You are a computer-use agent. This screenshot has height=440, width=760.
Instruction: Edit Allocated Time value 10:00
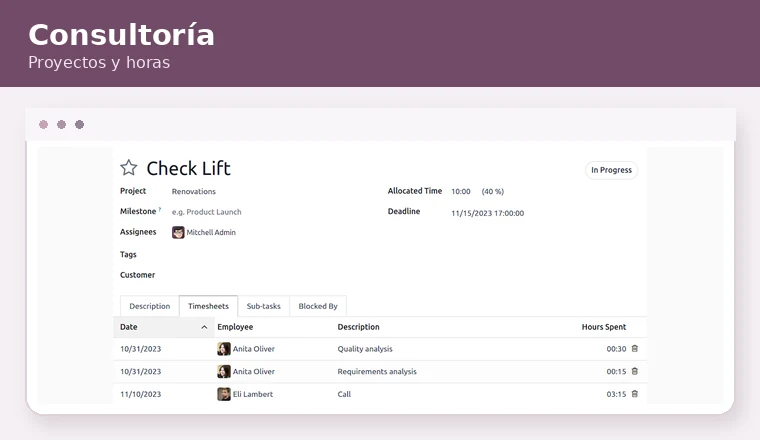point(461,191)
